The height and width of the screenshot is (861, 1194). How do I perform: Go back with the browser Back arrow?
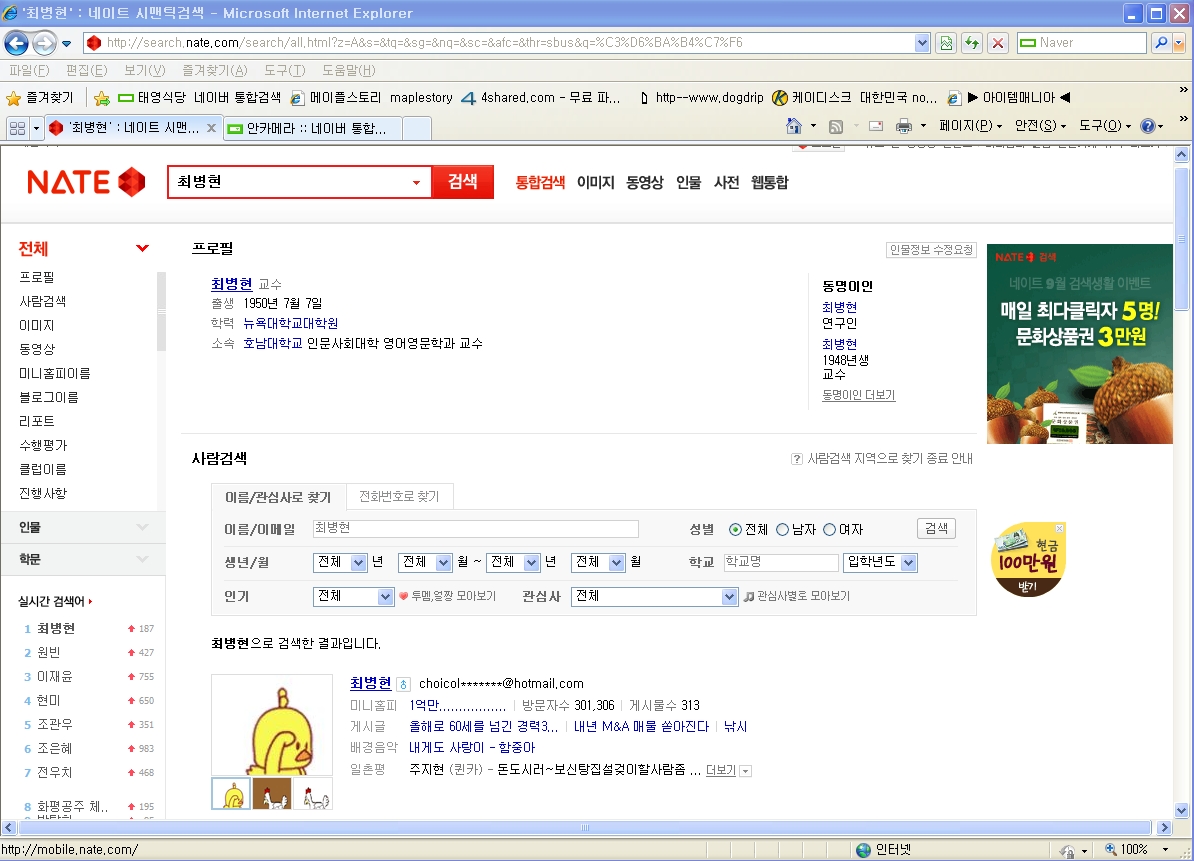pos(17,43)
